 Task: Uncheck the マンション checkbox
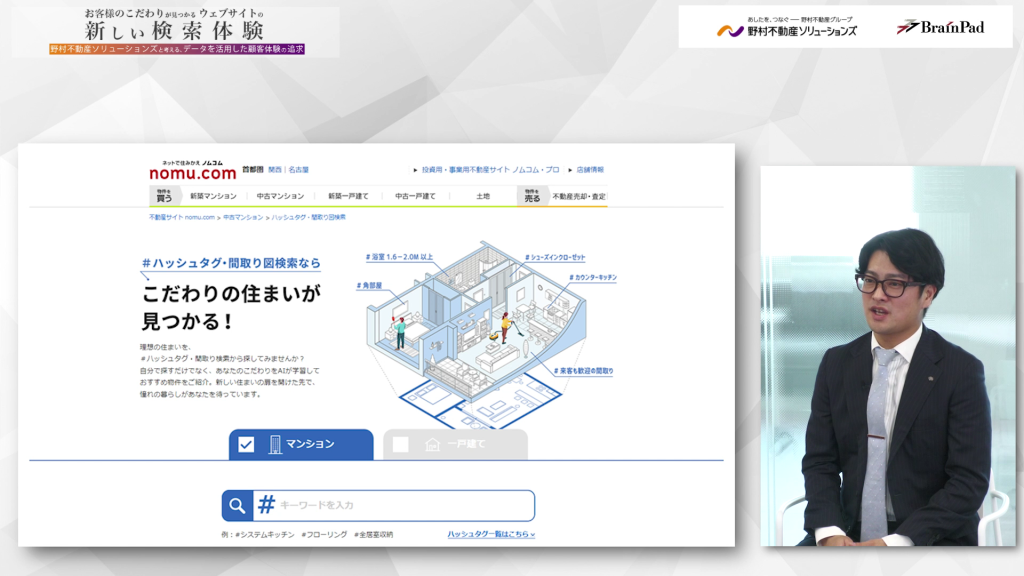point(246,445)
